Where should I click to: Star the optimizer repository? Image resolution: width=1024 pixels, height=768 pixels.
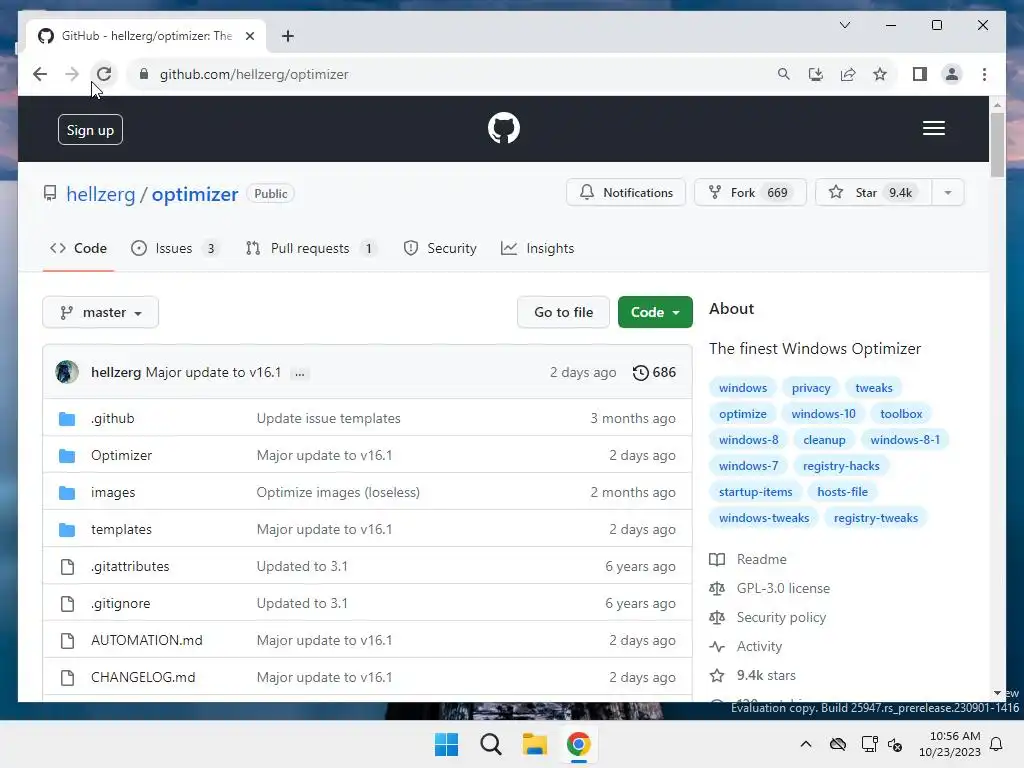coord(874,193)
